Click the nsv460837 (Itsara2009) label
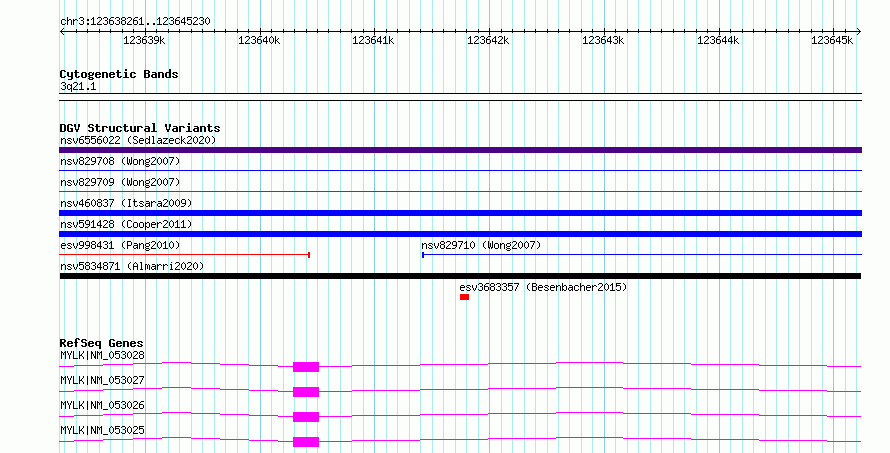Screen dimensions: 890x453 click(126, 203)
